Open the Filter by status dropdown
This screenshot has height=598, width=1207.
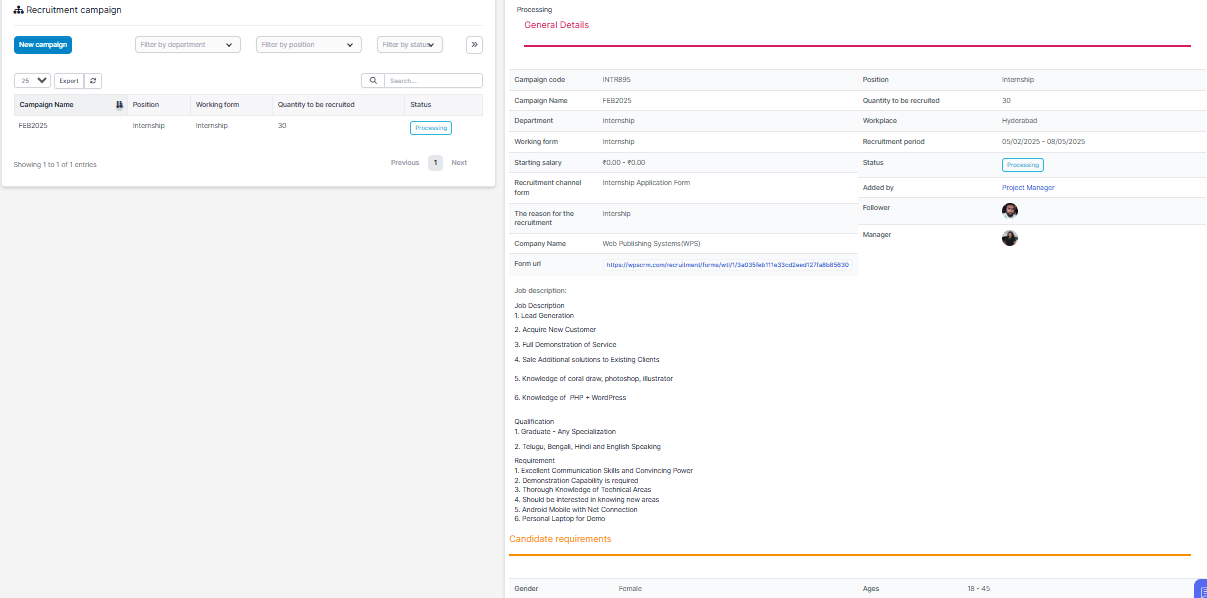point(410,44)
